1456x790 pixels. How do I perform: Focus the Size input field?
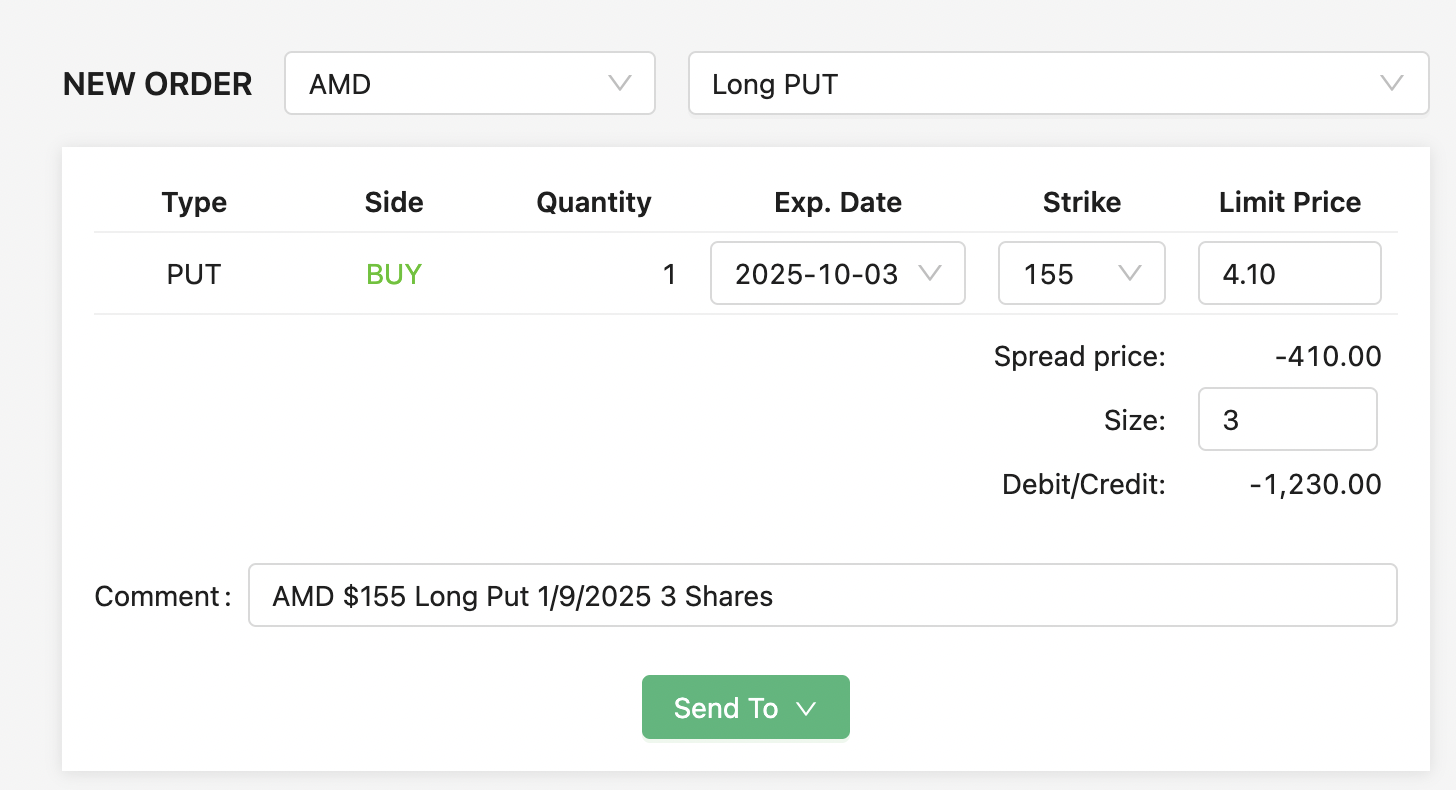[1287, 419]
